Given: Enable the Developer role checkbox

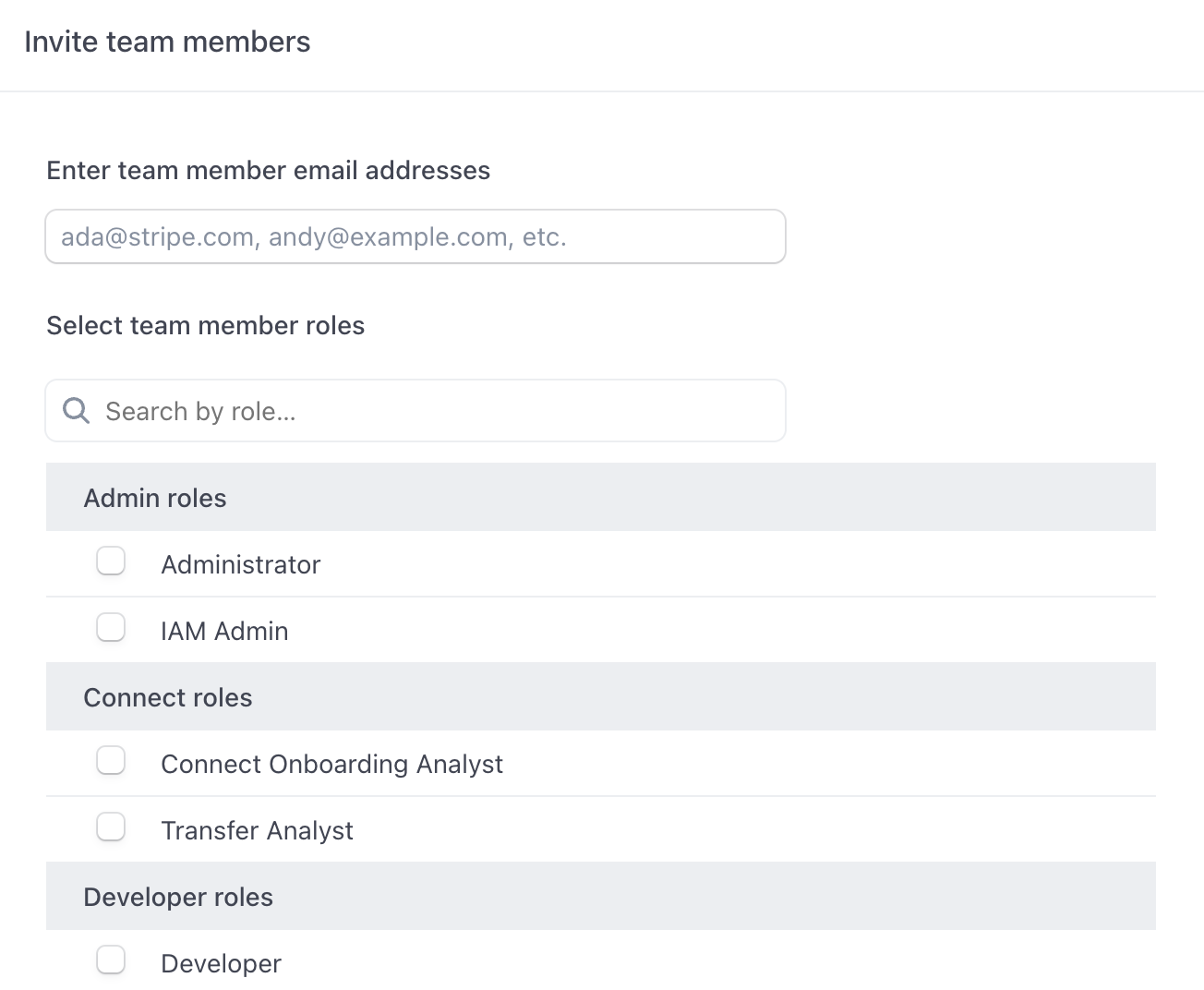Looking at the screenshot, I should (x=111, y=960).
